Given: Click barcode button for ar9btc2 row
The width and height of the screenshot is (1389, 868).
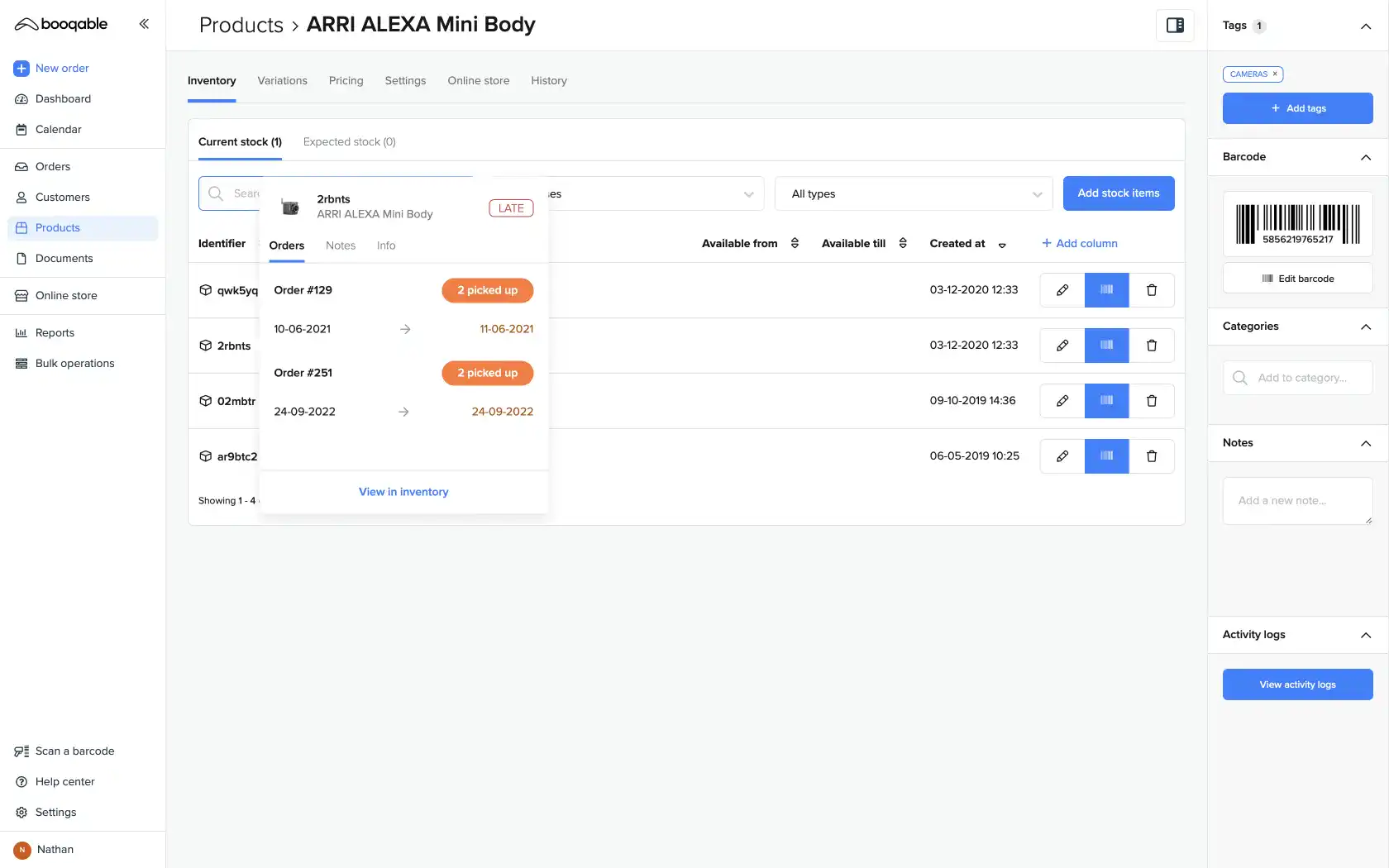Looking at the screenshot, I should point(1107,456).
